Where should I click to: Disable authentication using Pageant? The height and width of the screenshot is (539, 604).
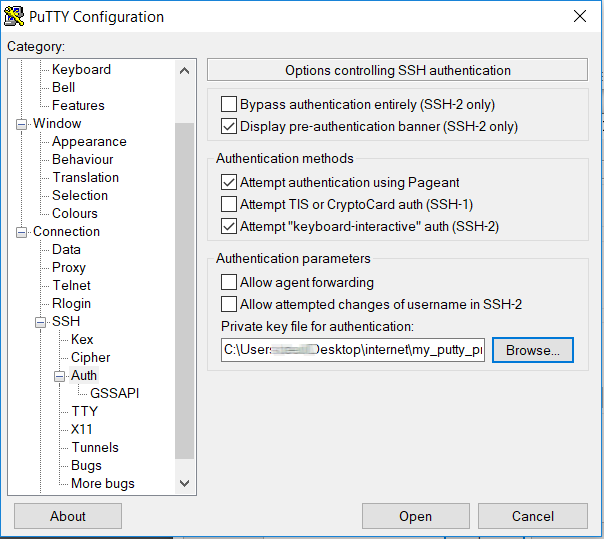point(229,182)
